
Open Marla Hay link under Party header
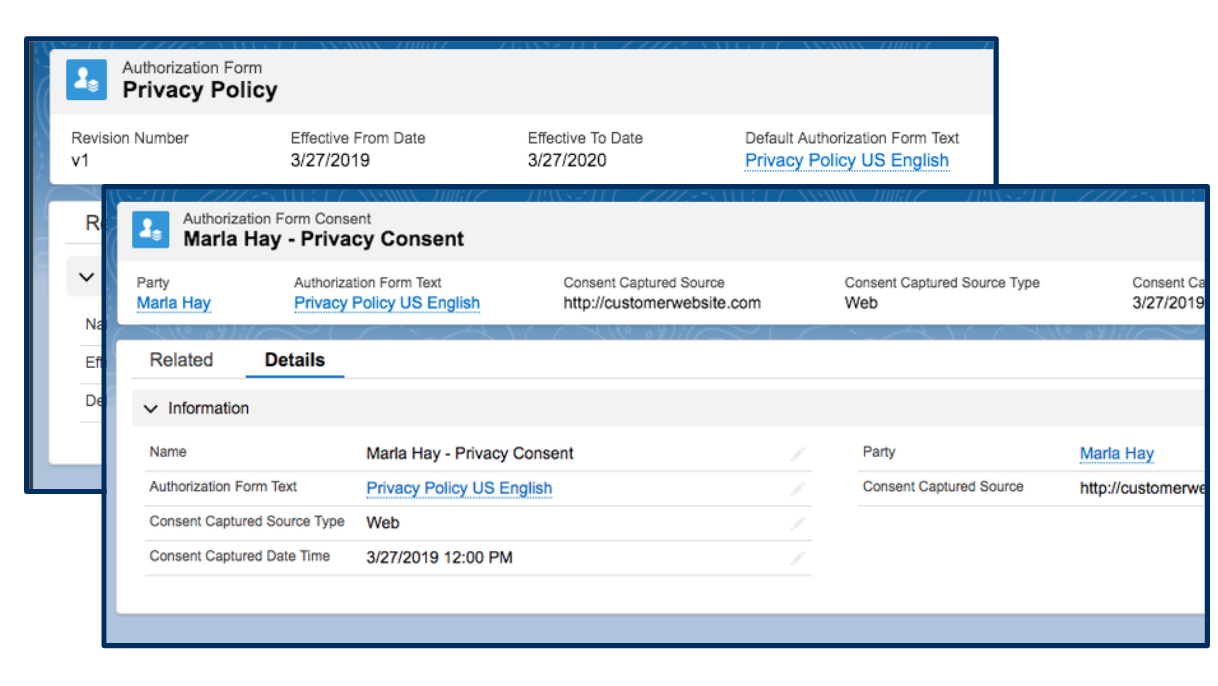(174, 303)
